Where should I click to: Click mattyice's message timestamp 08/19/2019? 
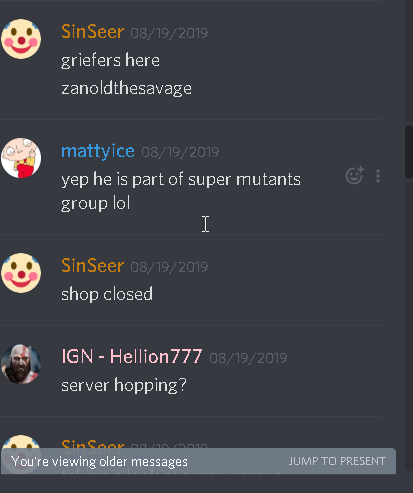pyautogui.click(x=180, y=152)
